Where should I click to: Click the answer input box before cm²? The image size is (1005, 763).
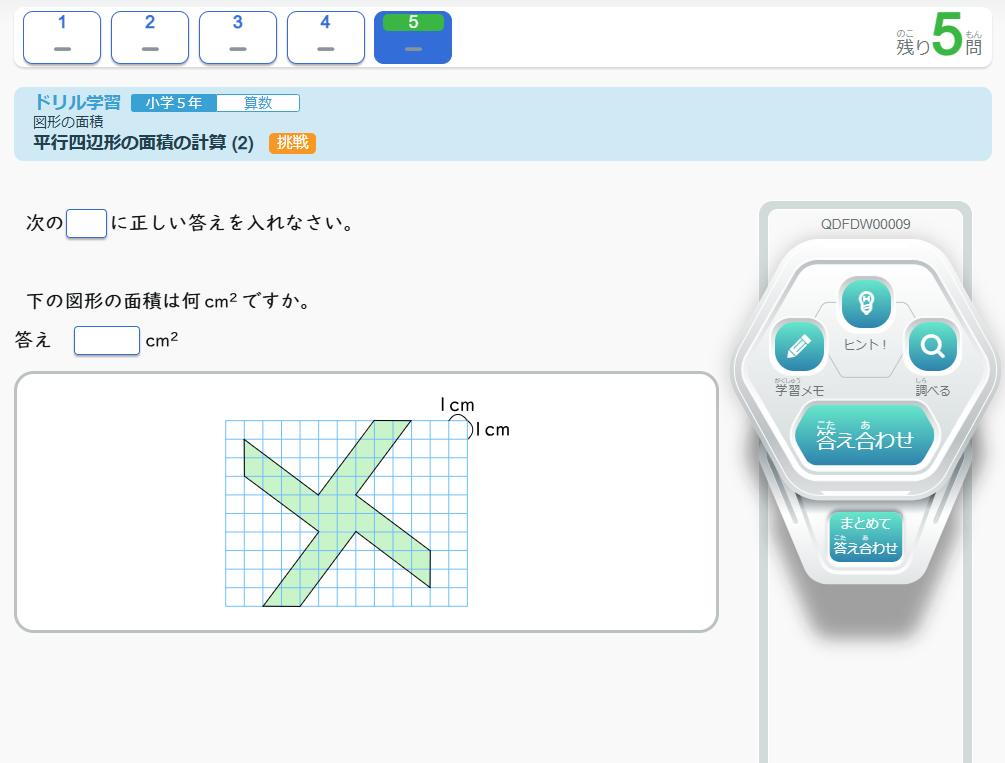tap(107, 340)
